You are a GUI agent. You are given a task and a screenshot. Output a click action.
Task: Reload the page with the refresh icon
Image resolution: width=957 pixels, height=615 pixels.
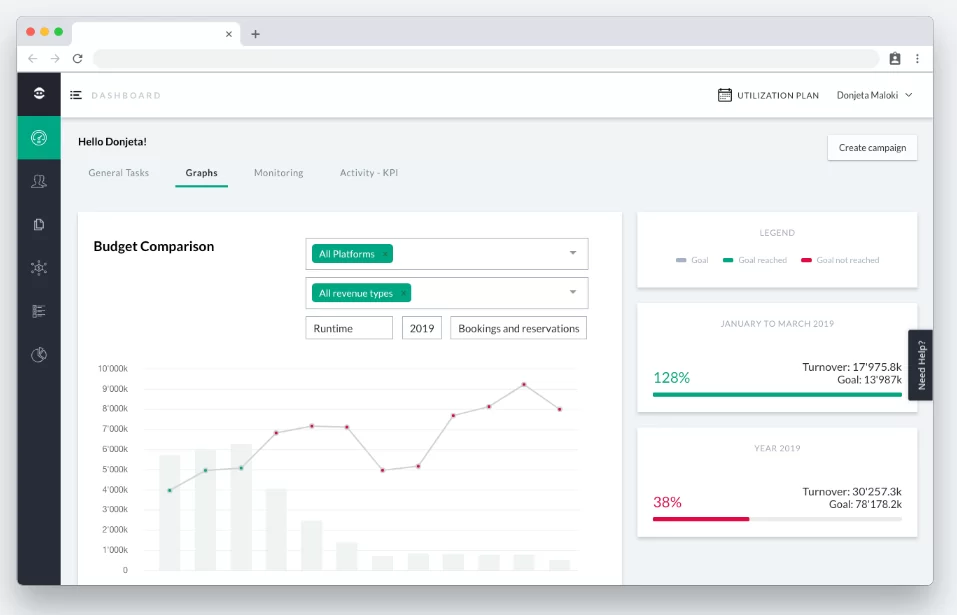click(x=78, y=59)
